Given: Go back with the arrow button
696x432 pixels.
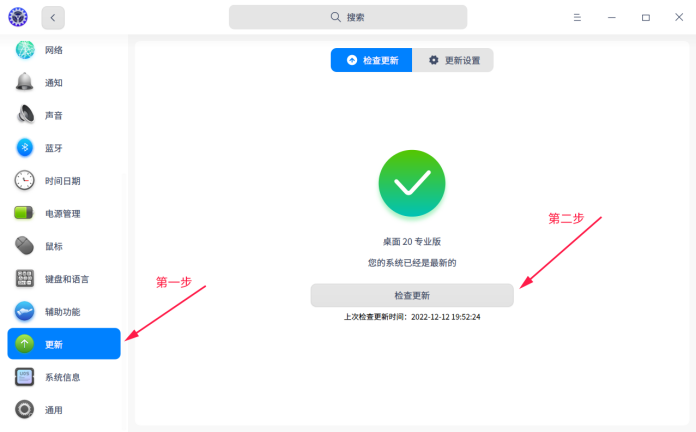Looking at the screenshot, I should 53,18.
